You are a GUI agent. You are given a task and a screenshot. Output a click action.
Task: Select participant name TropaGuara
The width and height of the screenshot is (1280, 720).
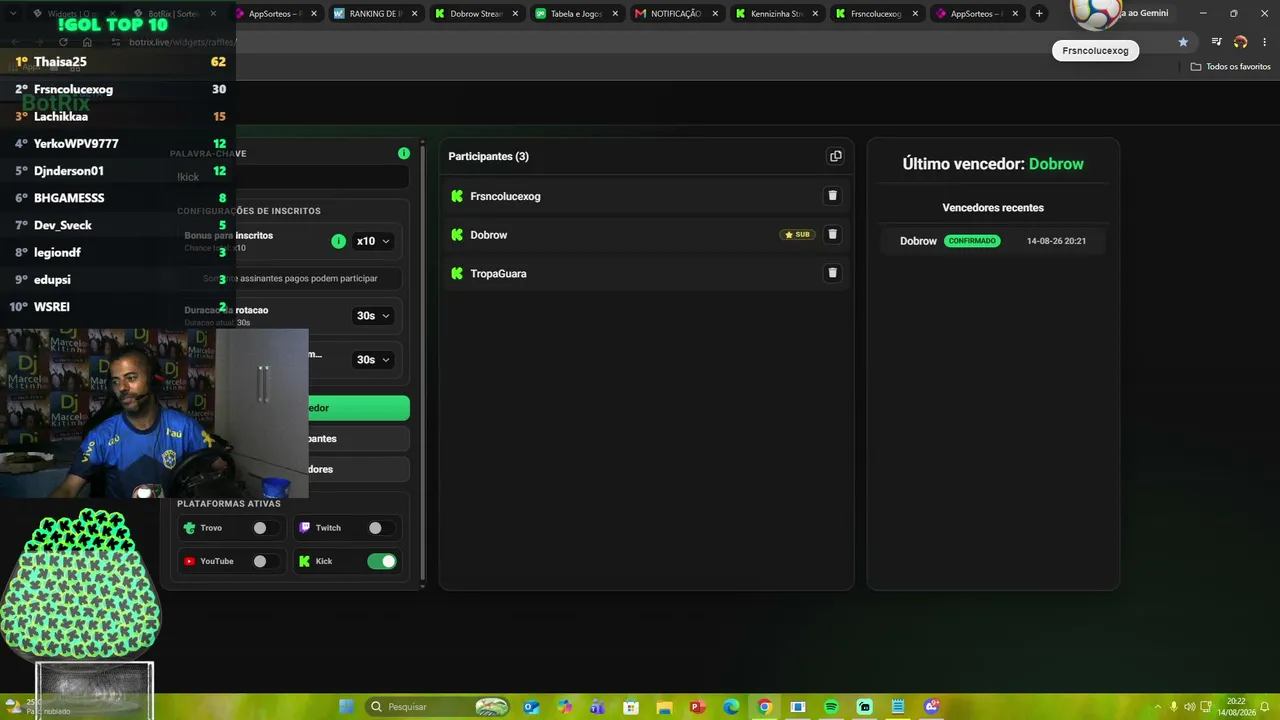pyautogui.click(x=498, y=273)
